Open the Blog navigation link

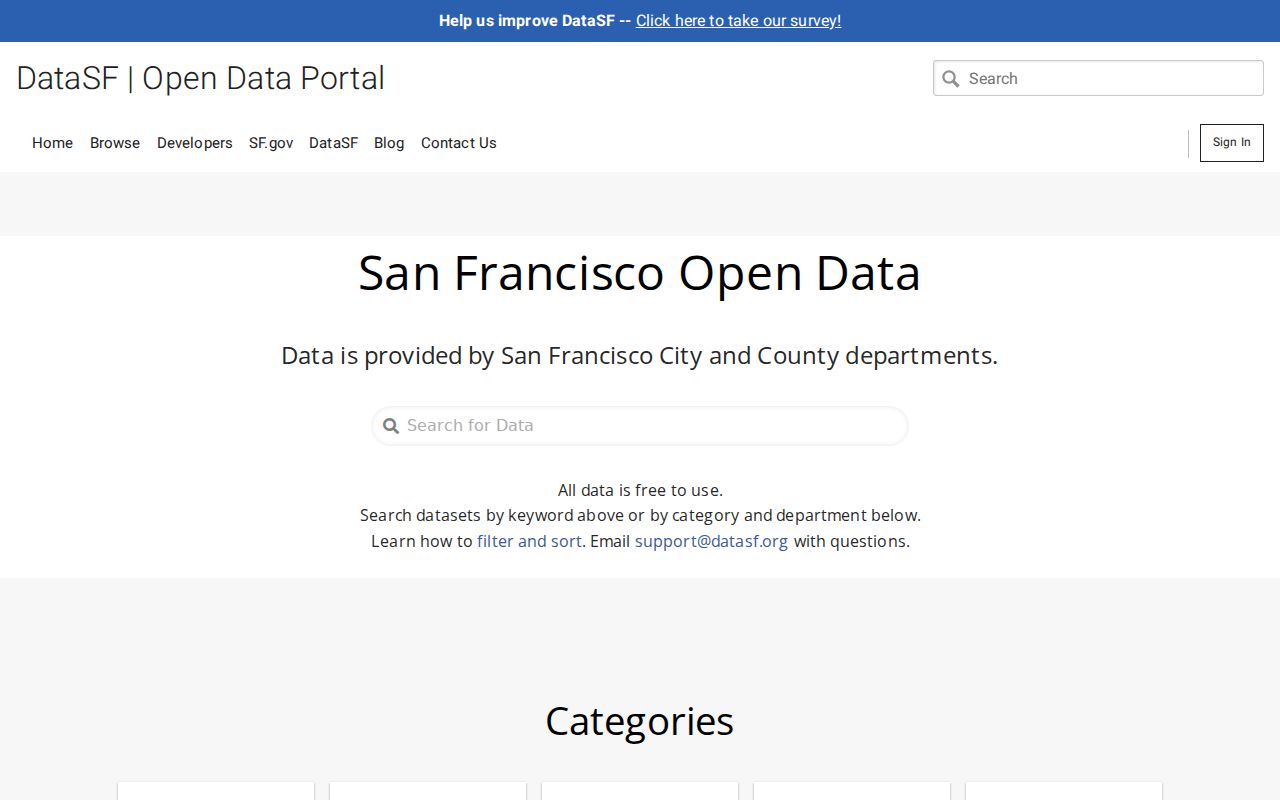coord(389,143)
